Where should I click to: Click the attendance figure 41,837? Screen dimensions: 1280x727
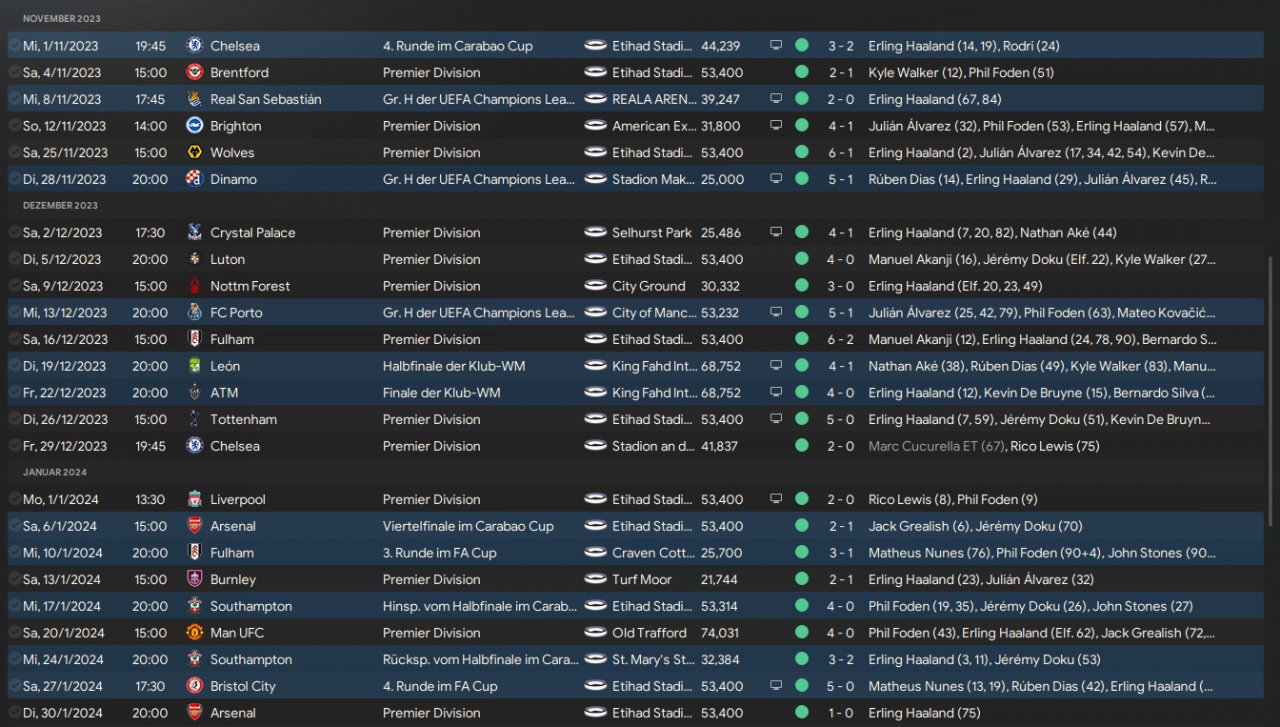(721, 446)
